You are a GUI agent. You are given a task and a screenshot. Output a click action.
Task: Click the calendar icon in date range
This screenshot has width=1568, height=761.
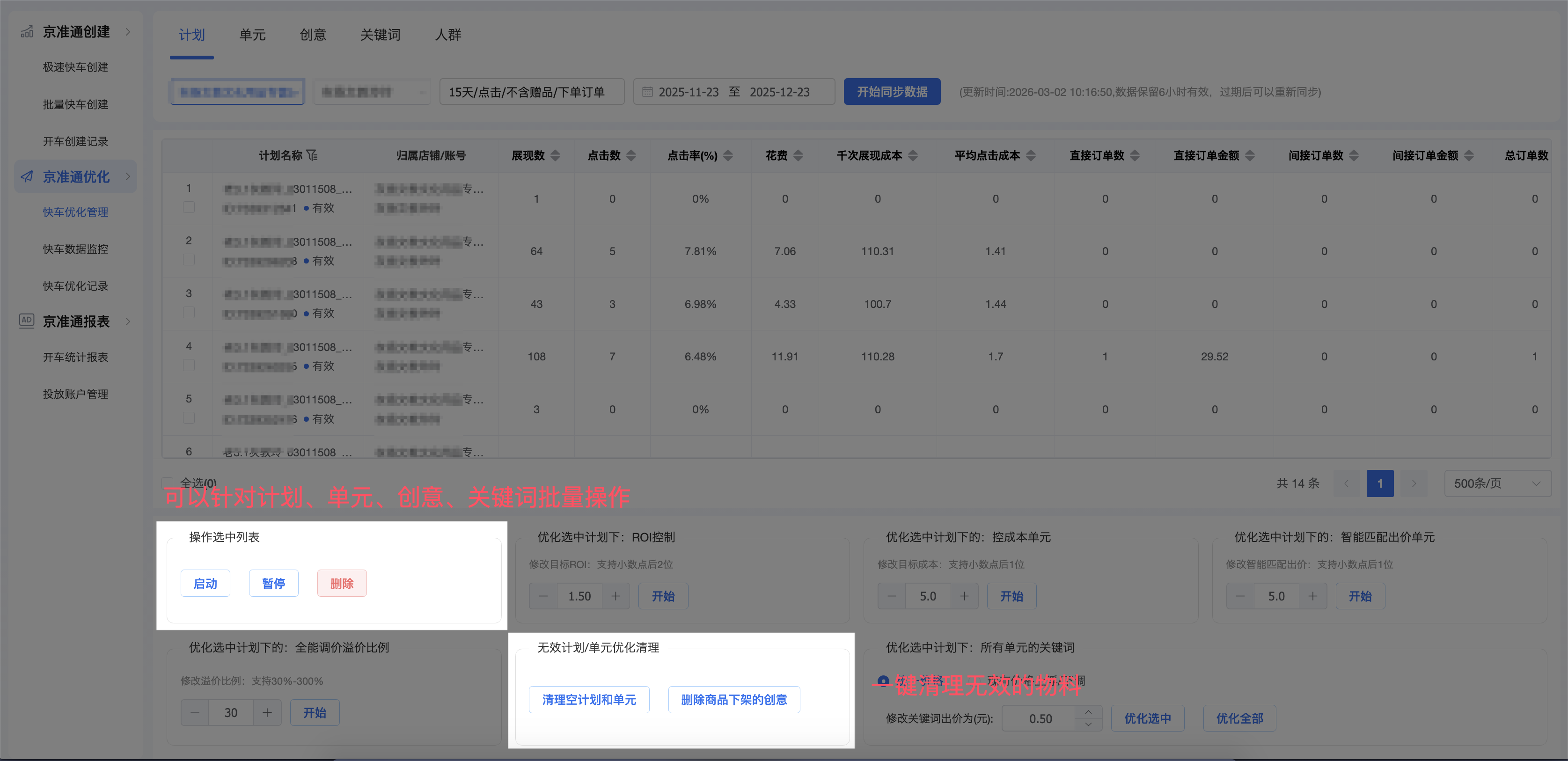(648, 92)
